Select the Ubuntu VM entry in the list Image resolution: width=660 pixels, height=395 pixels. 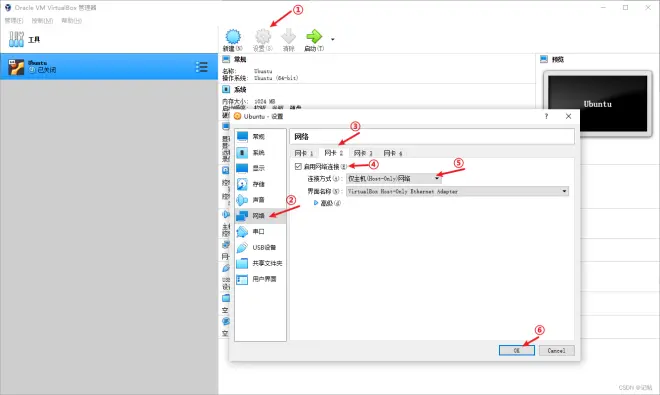point(109,67)
